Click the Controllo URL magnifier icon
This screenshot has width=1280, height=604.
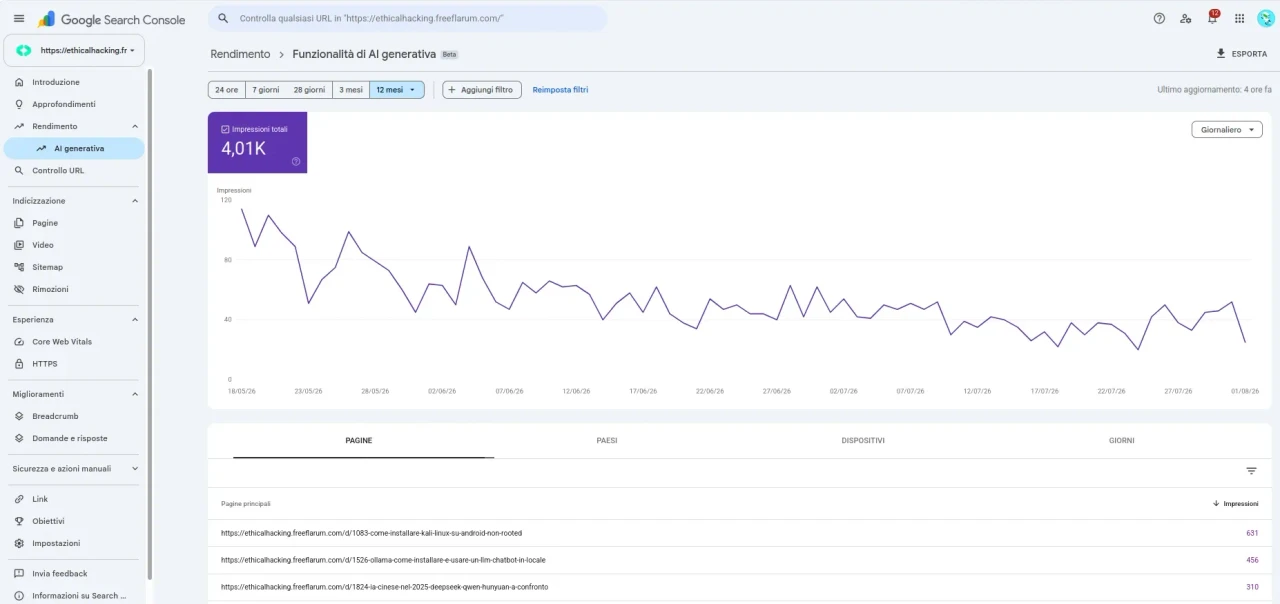[x=19, y=170]
